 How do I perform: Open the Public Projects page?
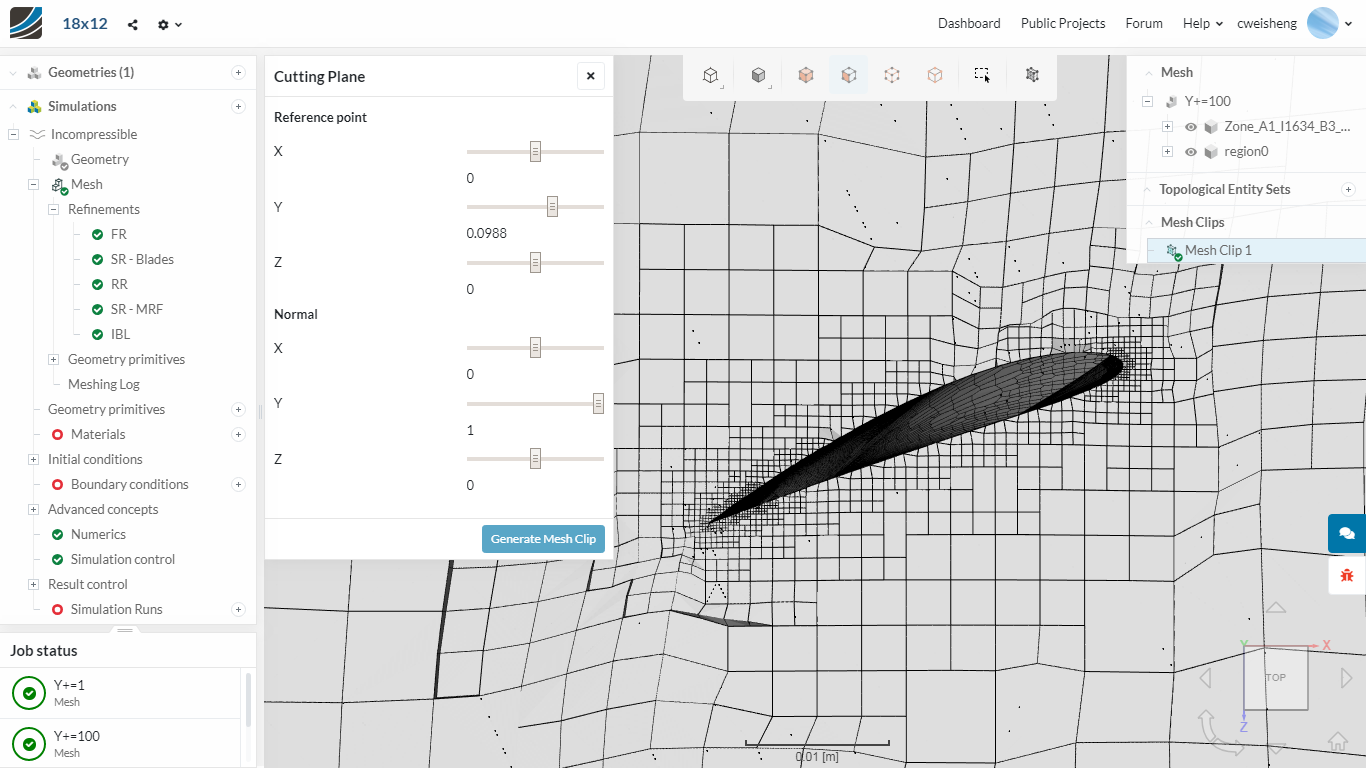[1062, 23]
